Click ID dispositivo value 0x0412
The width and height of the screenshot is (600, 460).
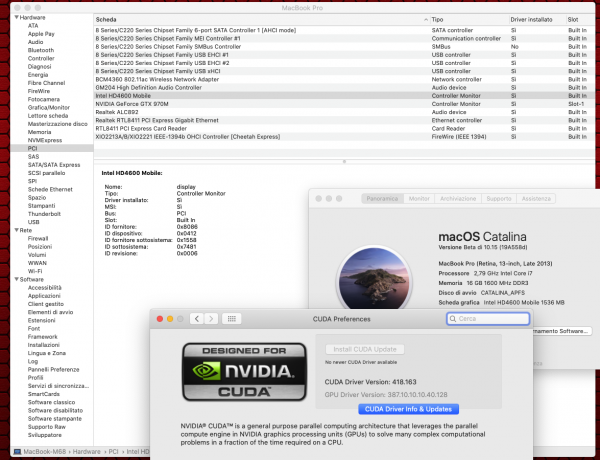pyautogui.click(x=187, y=233)
